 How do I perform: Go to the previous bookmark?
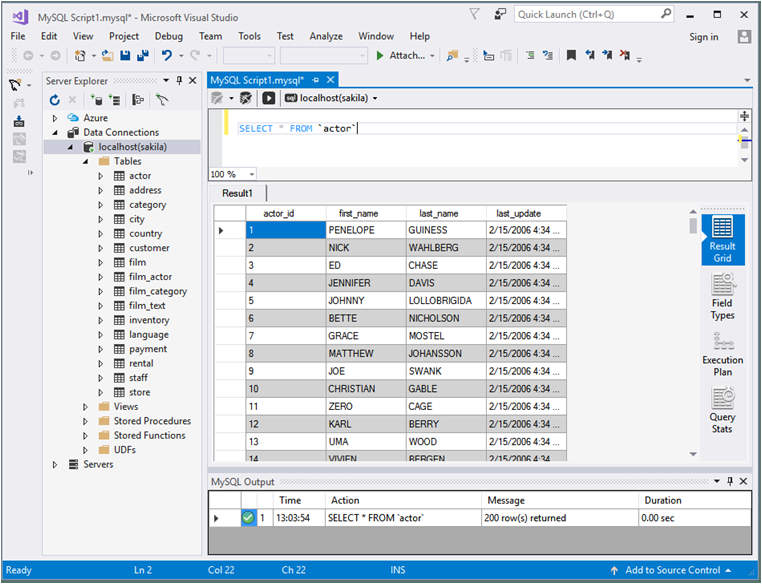click(x=589, y=55)
